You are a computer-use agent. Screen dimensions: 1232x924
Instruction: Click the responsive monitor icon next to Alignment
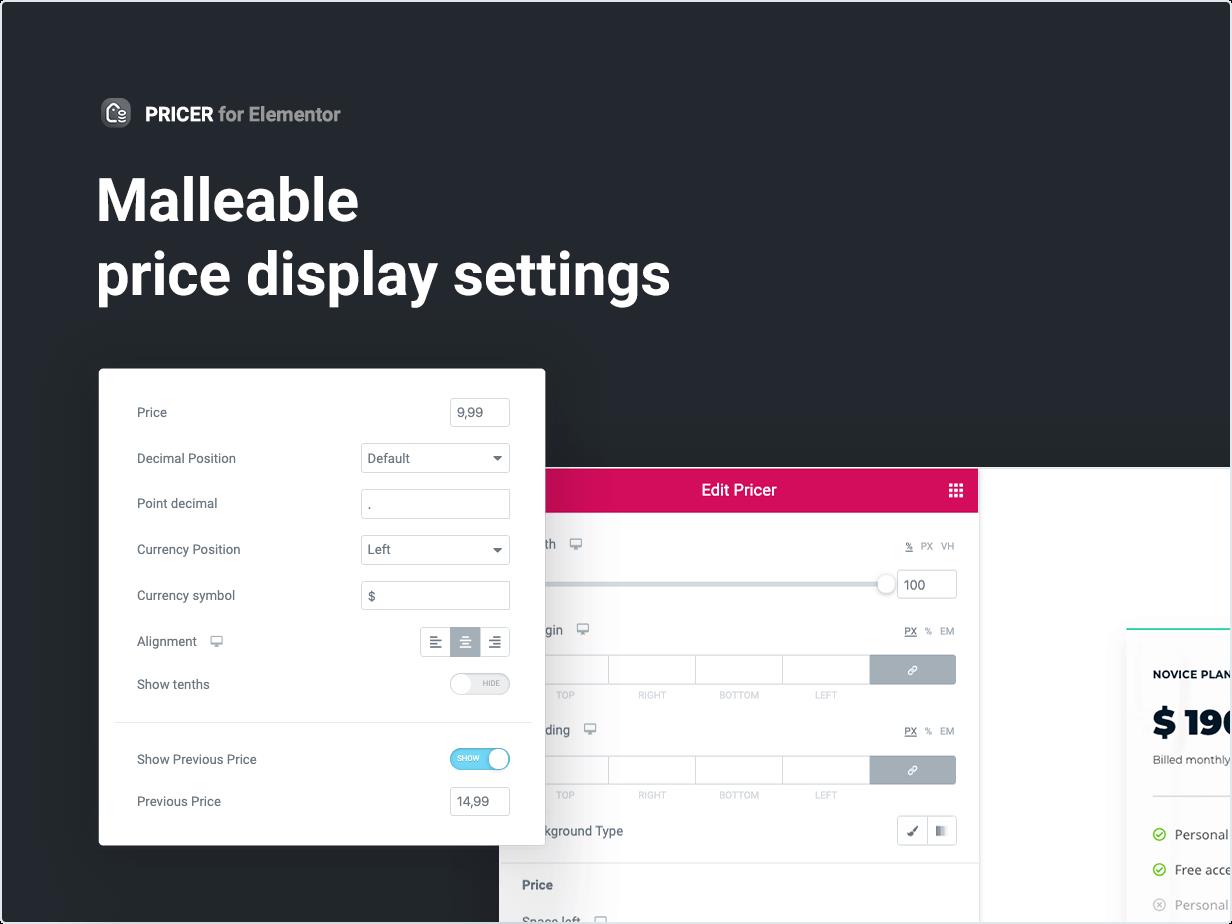[216, 642]
